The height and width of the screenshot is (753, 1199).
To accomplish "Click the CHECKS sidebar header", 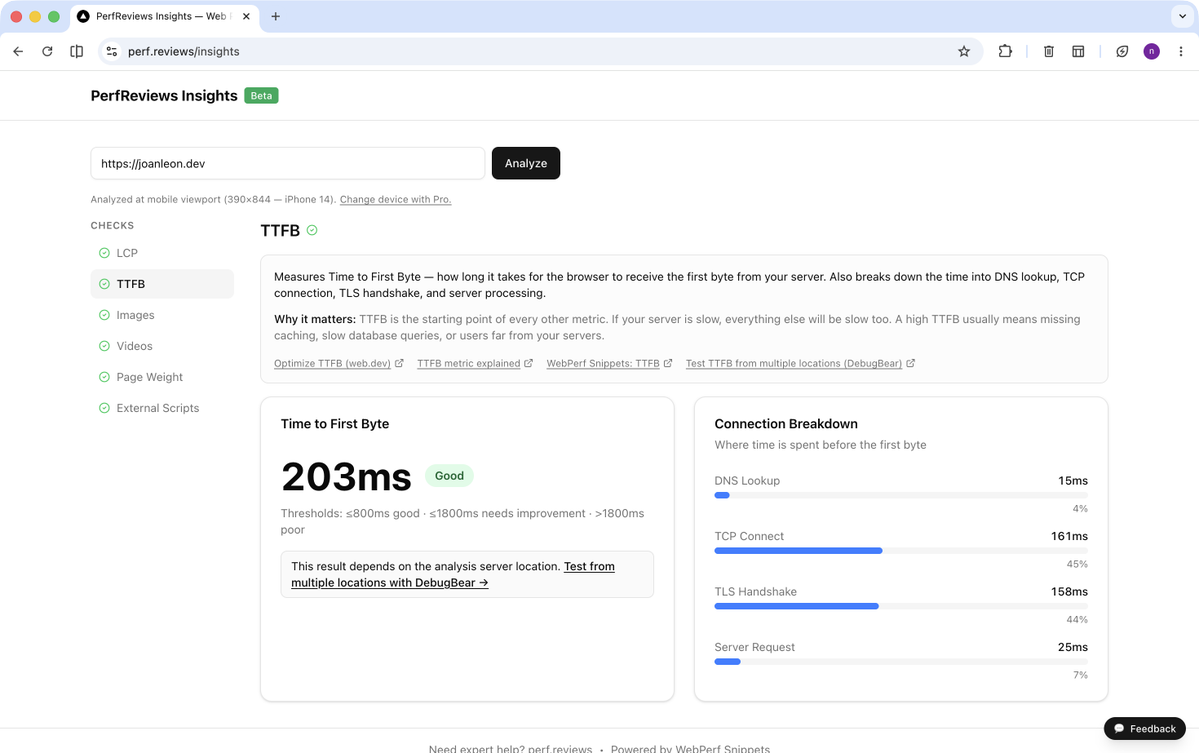I will [112, 226].
